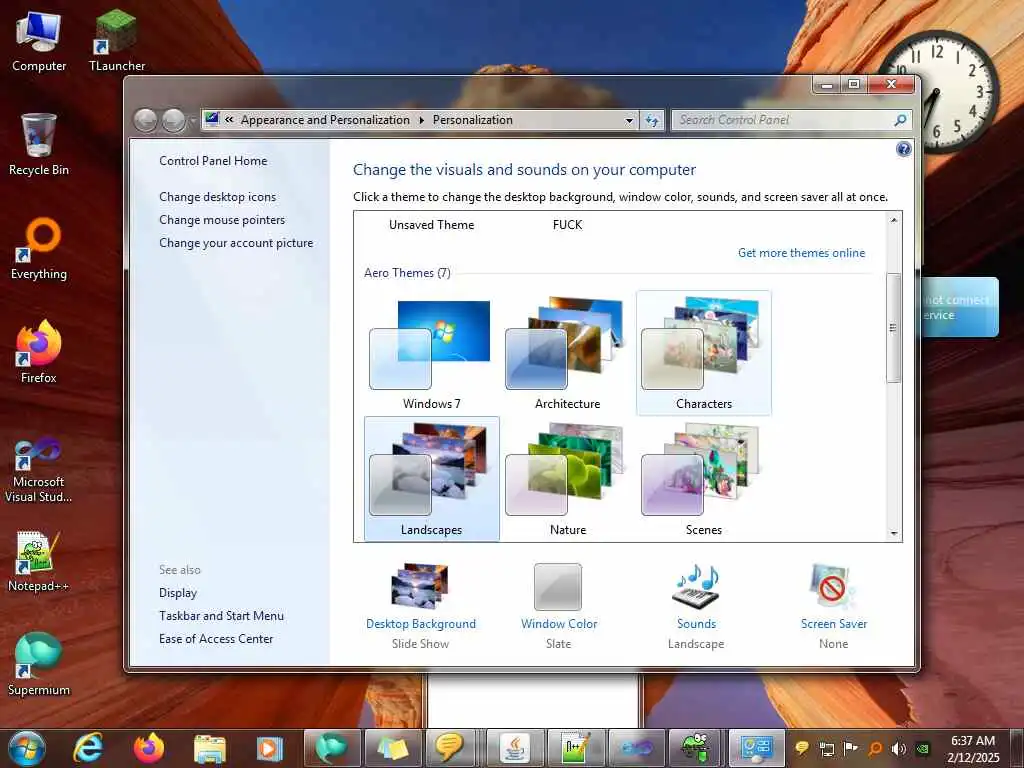Open the Windows Start button
This screenshot has height=768, width=1024.
[27, 748]
